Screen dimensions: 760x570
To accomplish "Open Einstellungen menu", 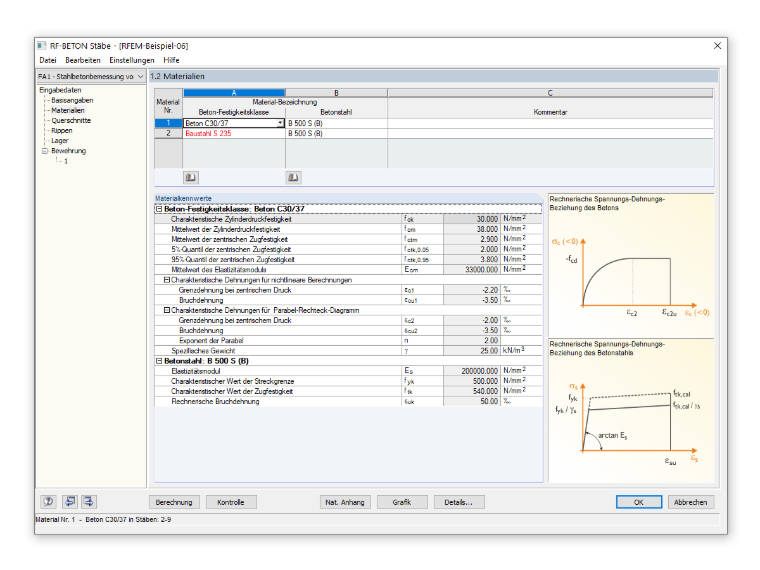I will (x=131, y=60).
